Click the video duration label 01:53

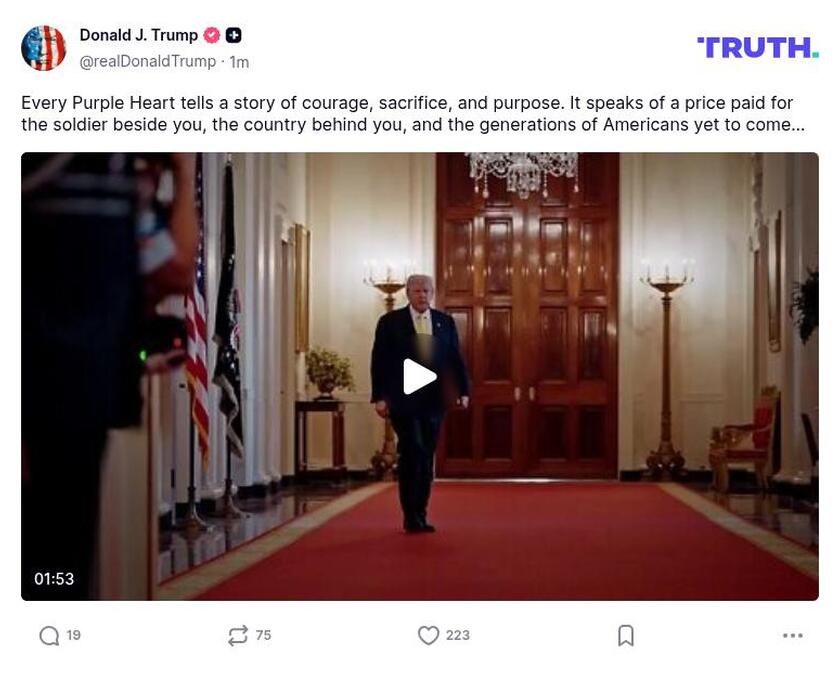pos(56,578)
